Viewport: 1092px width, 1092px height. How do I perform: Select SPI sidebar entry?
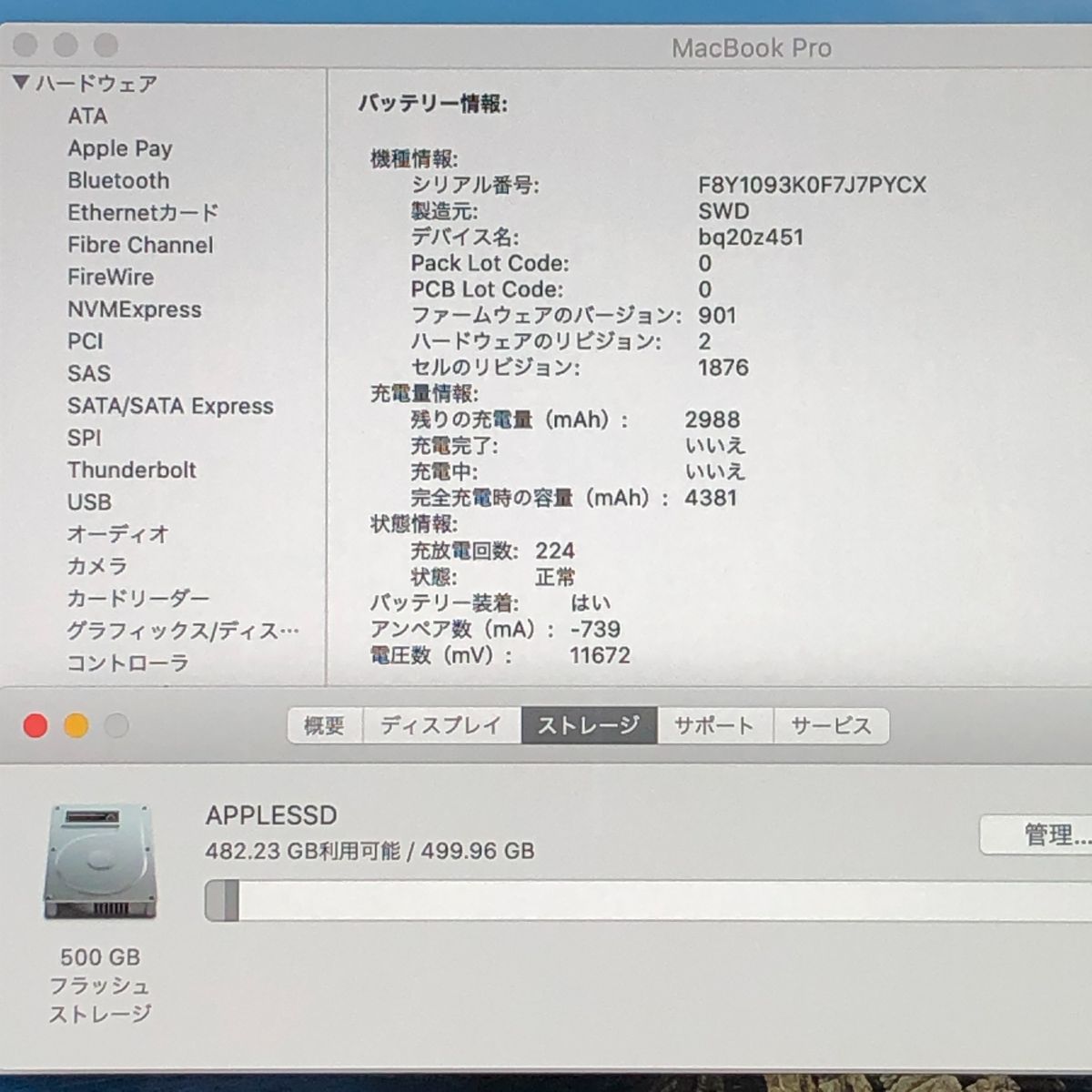pos(84,438)
